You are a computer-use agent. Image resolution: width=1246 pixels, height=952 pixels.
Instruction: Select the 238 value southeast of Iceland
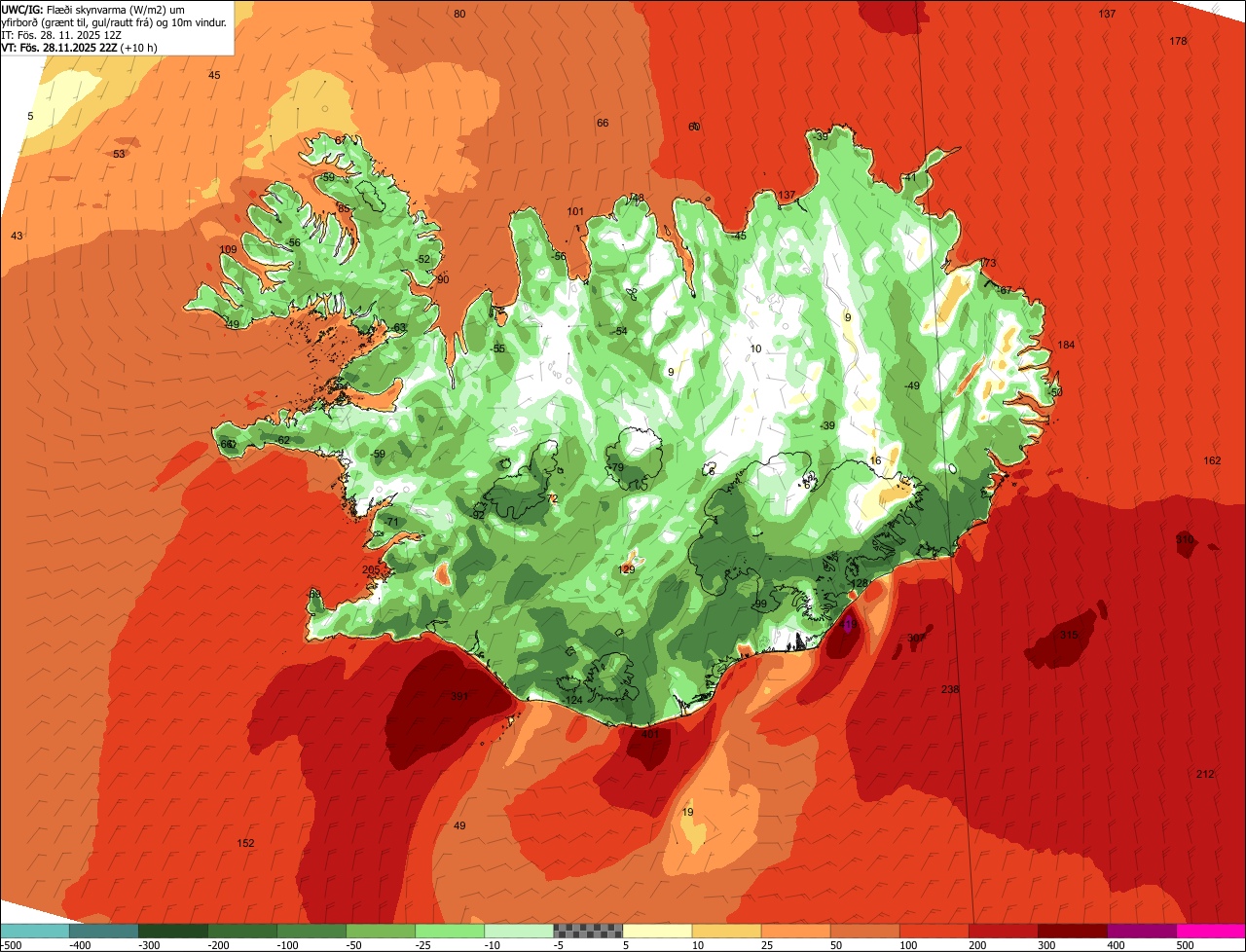point(950,689)
